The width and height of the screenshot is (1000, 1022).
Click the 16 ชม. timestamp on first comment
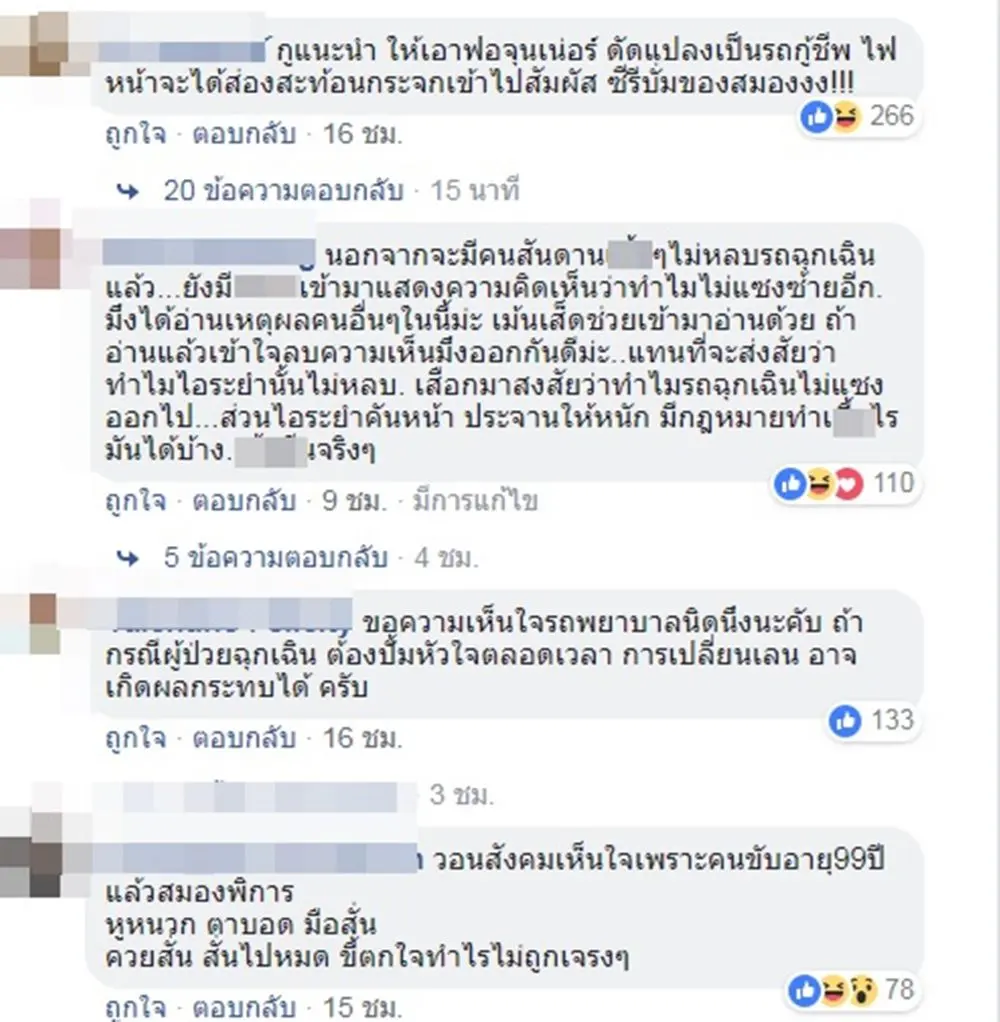[x=362, y=135]
